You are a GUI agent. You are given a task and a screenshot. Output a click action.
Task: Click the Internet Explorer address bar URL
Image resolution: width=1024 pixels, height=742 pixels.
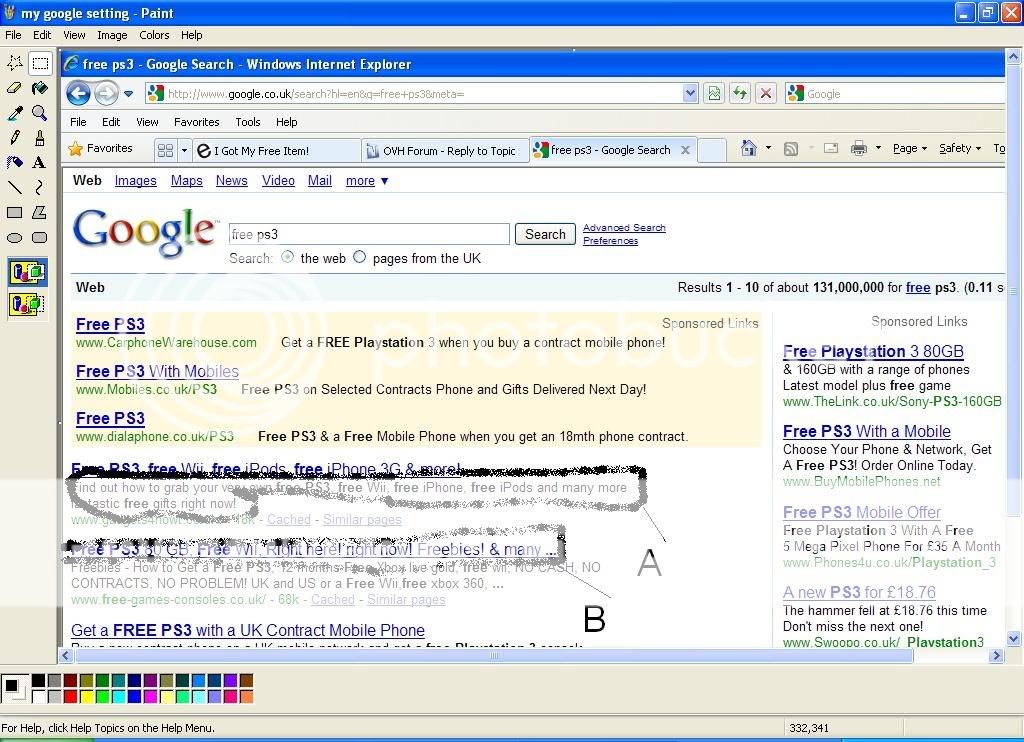point(415,94)
